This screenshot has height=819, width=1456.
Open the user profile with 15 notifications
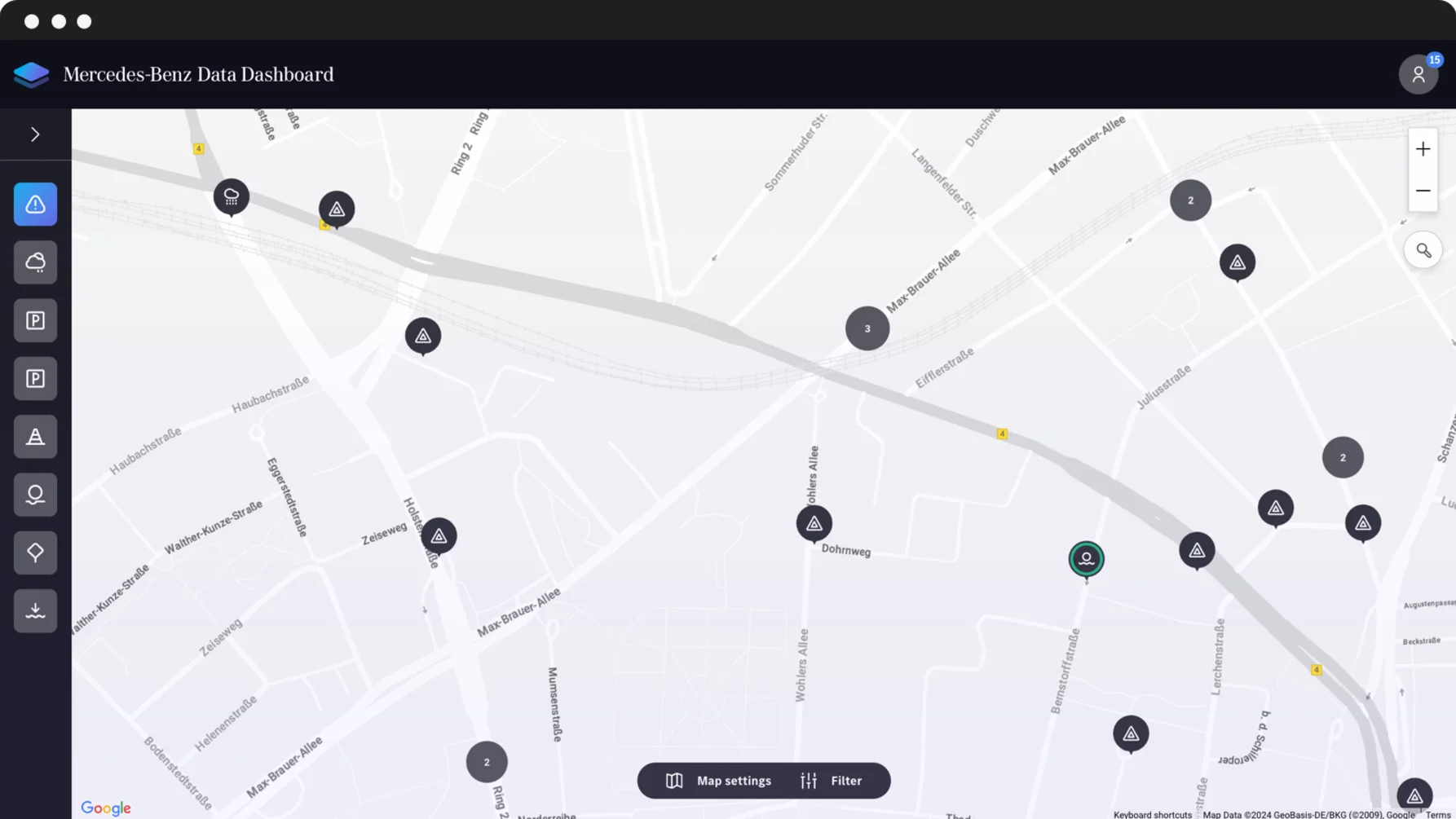click(1418, 74)
